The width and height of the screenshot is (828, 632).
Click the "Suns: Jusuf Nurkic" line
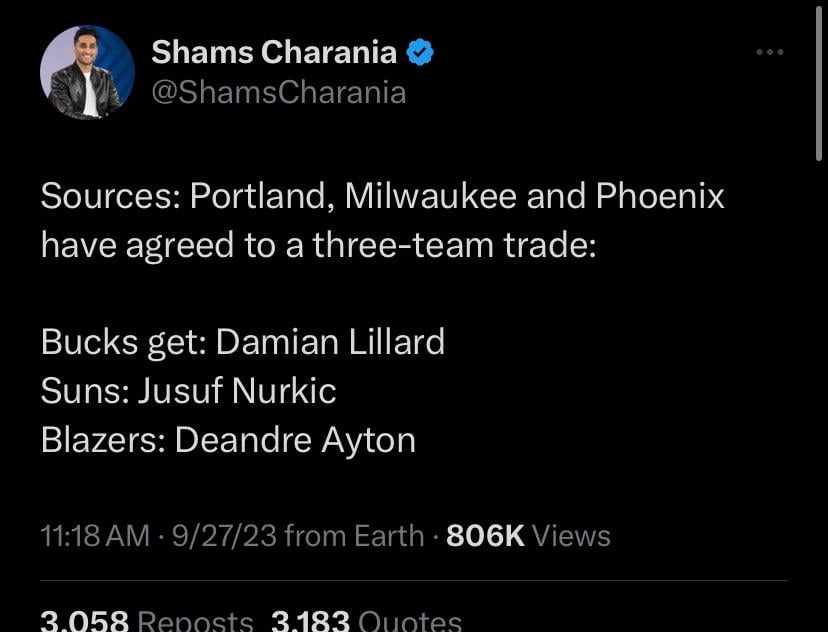click(x=188, y=391)
